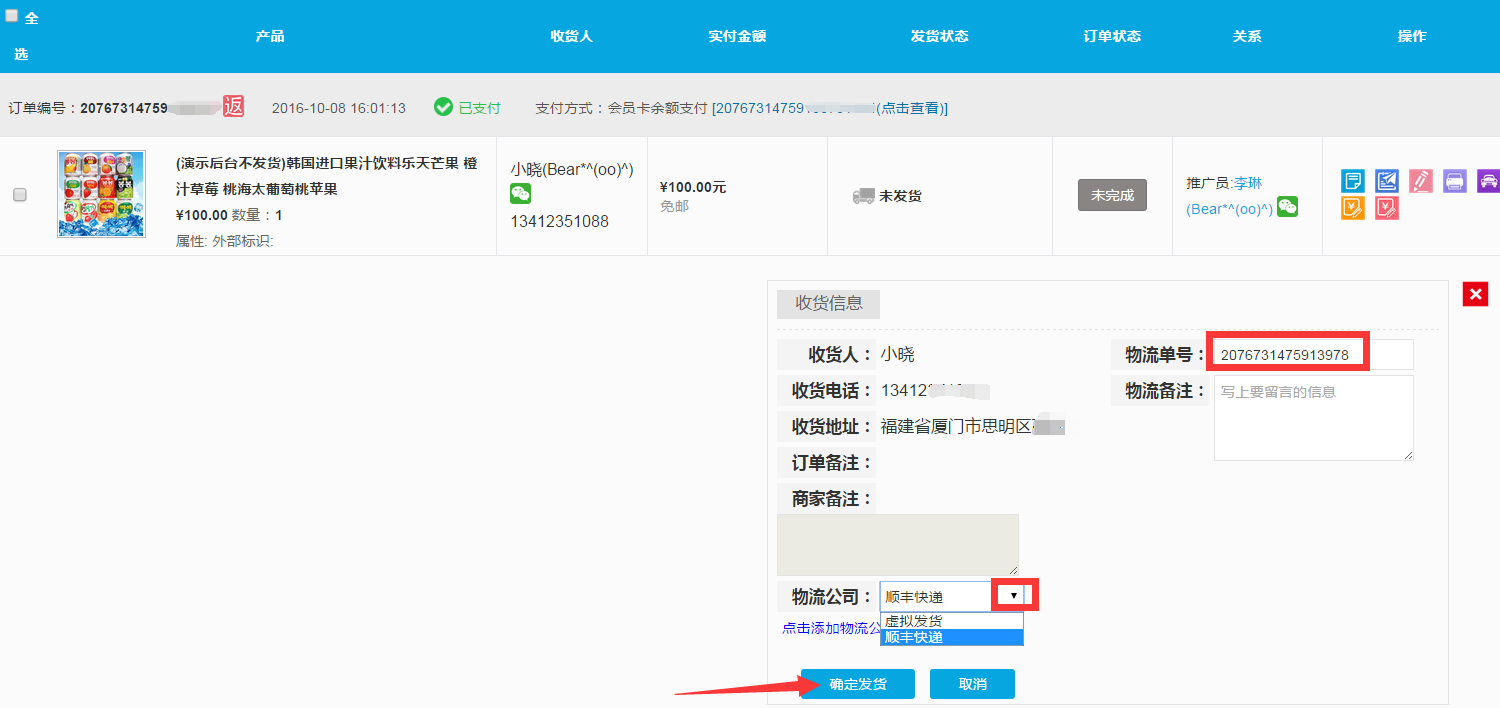Click the WeChat icon beside promoter 李琳
The height and width of the screenshot is (708, 1500).
point(1287,207)
